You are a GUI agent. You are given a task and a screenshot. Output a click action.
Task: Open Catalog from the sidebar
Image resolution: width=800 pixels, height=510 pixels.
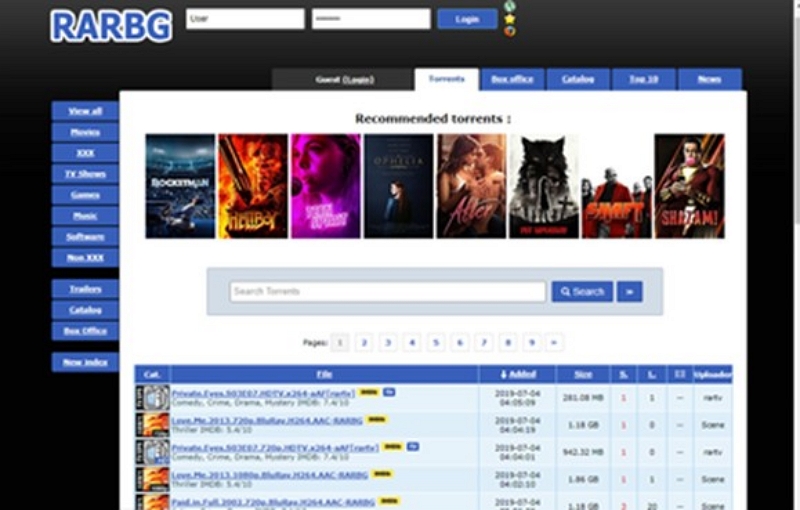tap(85, 310)
